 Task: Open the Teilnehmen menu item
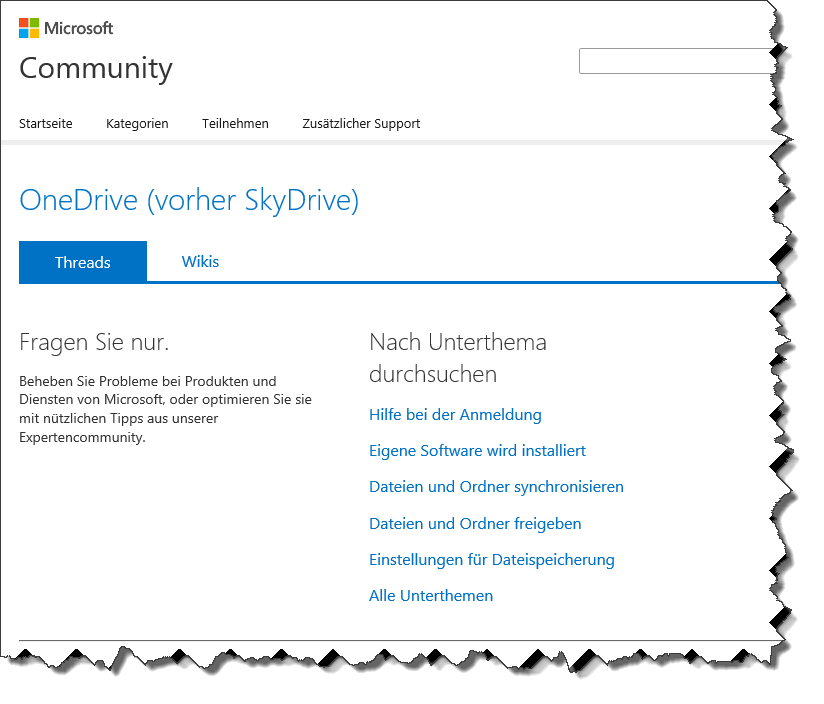[x=235, y=124]
